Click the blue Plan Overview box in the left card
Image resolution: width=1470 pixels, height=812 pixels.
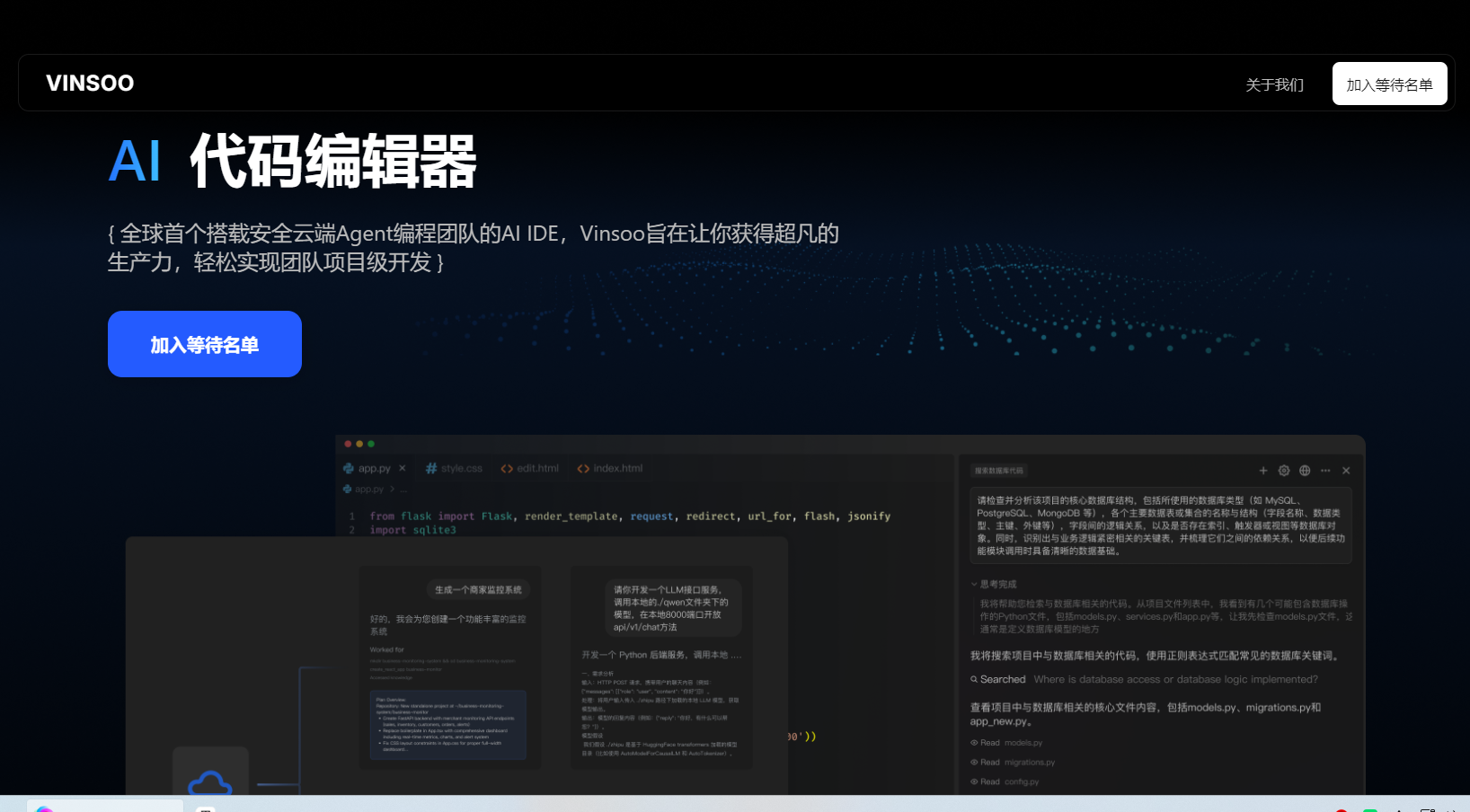click(448, 725)
